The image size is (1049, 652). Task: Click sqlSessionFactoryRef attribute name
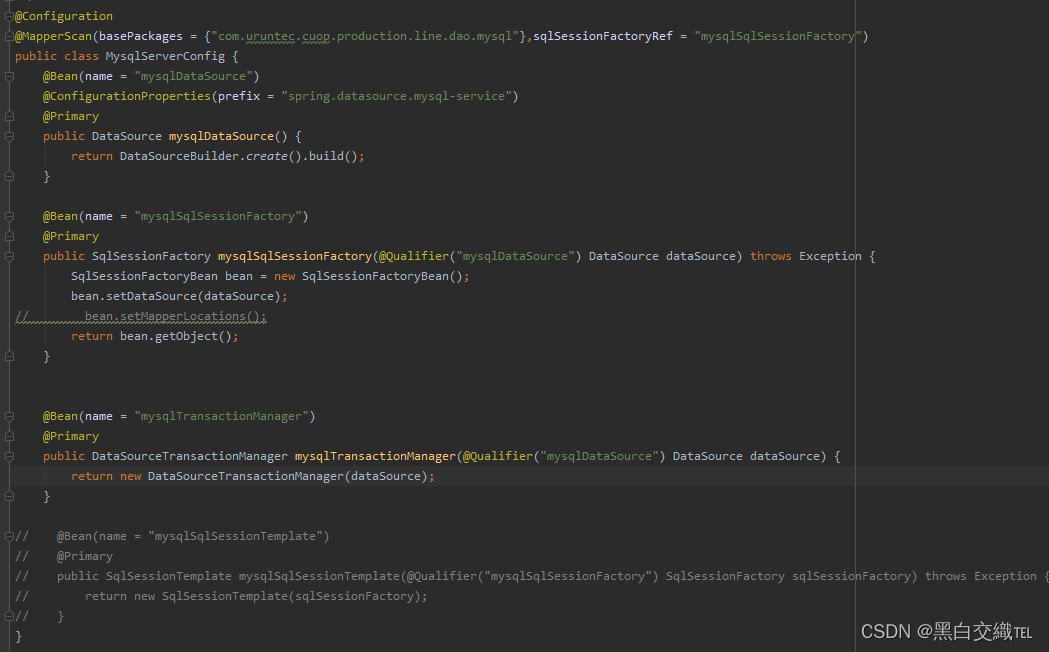point(603,36)
